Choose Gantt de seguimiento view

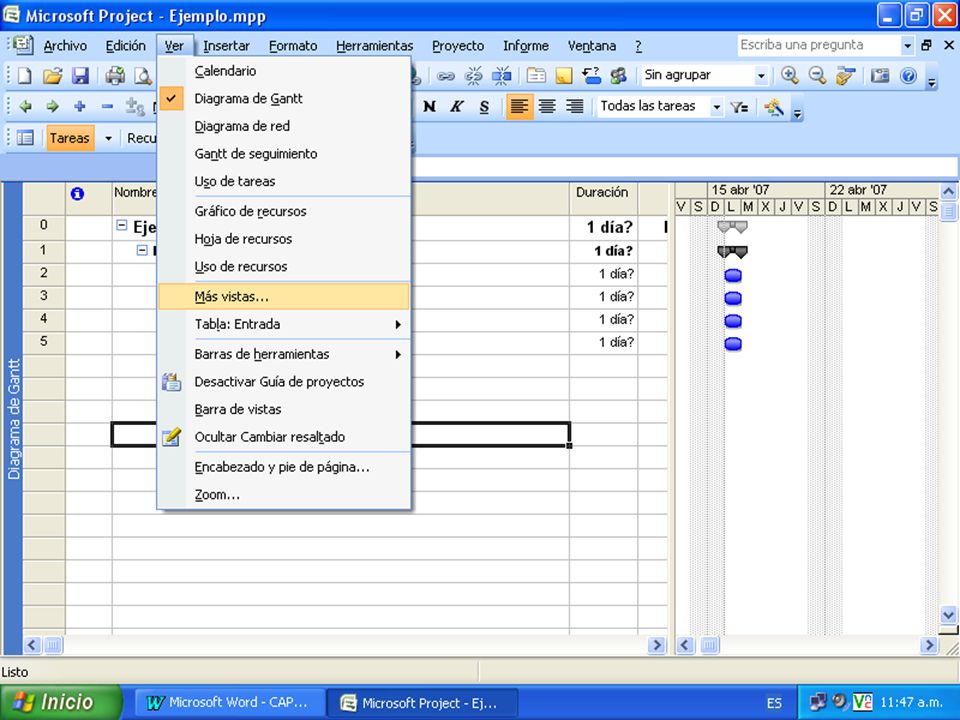(283, 154)
